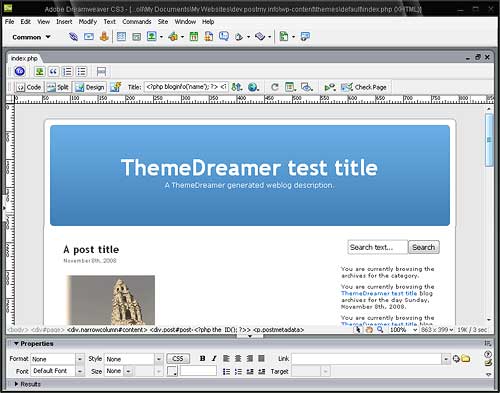Open the text color swatch picker
500x393 pixels.
click(172, 371)
